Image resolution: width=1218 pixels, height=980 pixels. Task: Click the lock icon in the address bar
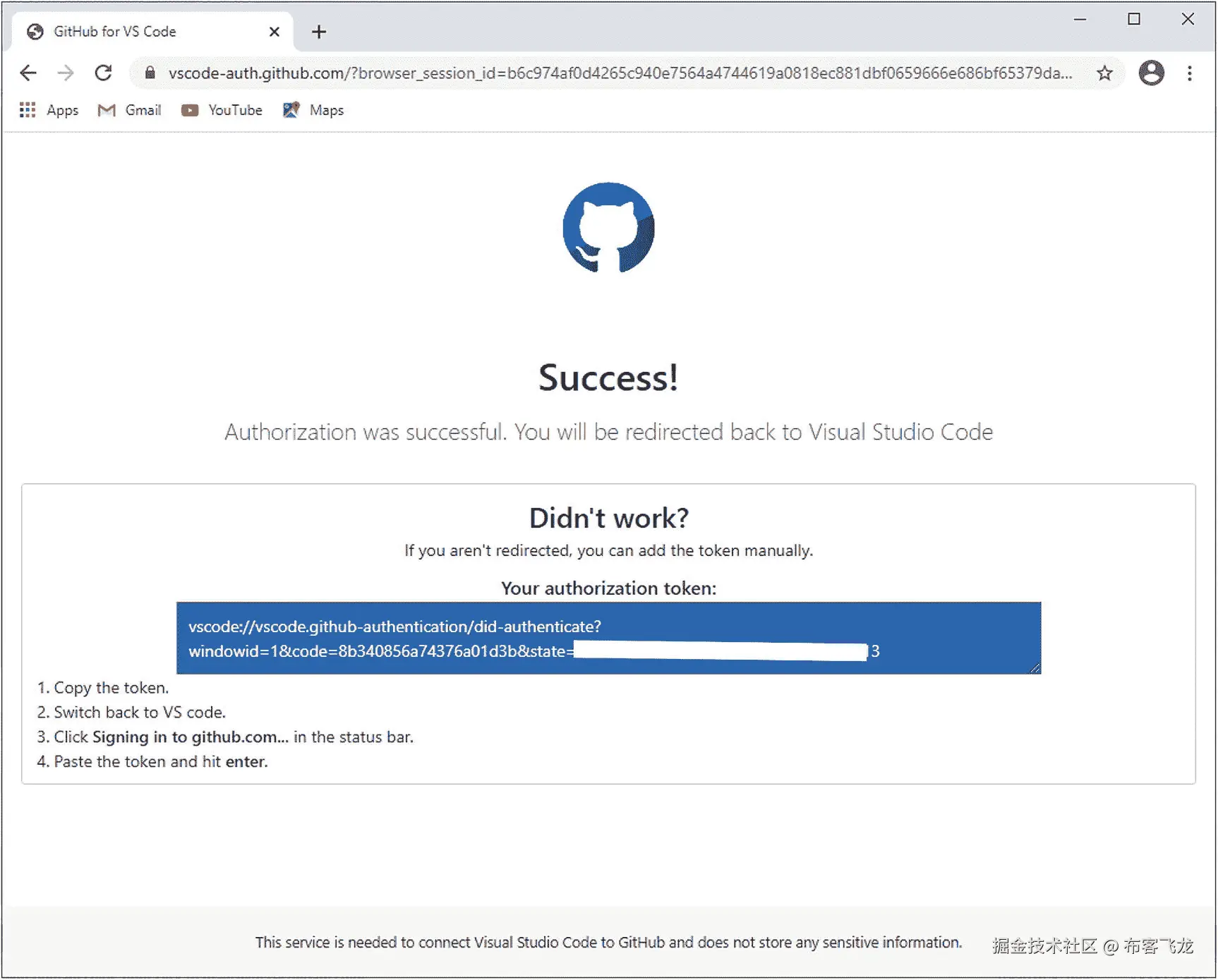click(150, 73)
